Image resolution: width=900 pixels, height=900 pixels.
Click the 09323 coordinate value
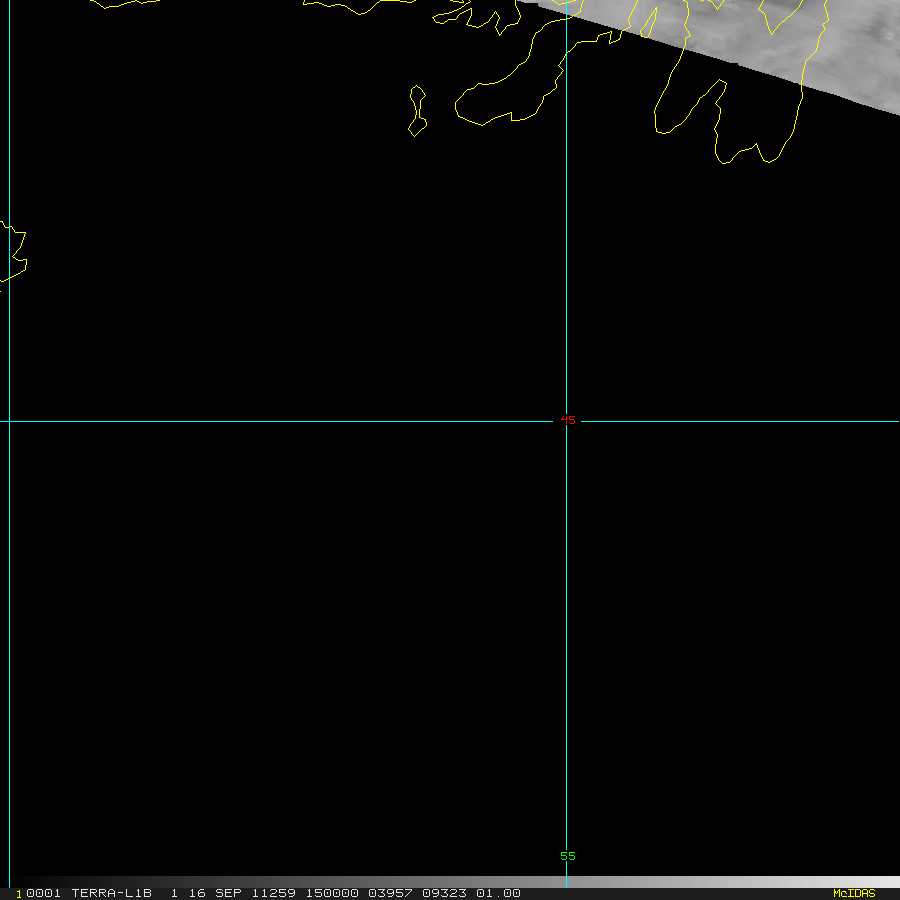tap(444, 893)
